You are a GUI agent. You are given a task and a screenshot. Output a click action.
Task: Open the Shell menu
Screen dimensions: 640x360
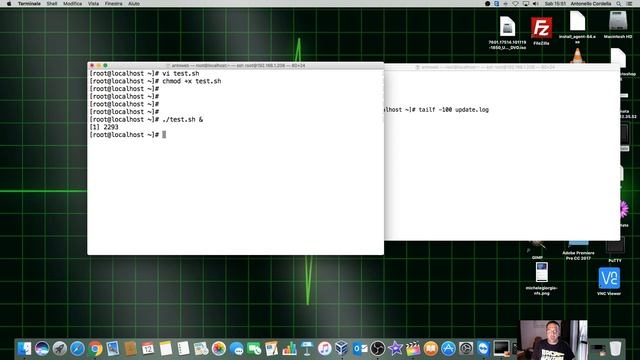(52, 3)
